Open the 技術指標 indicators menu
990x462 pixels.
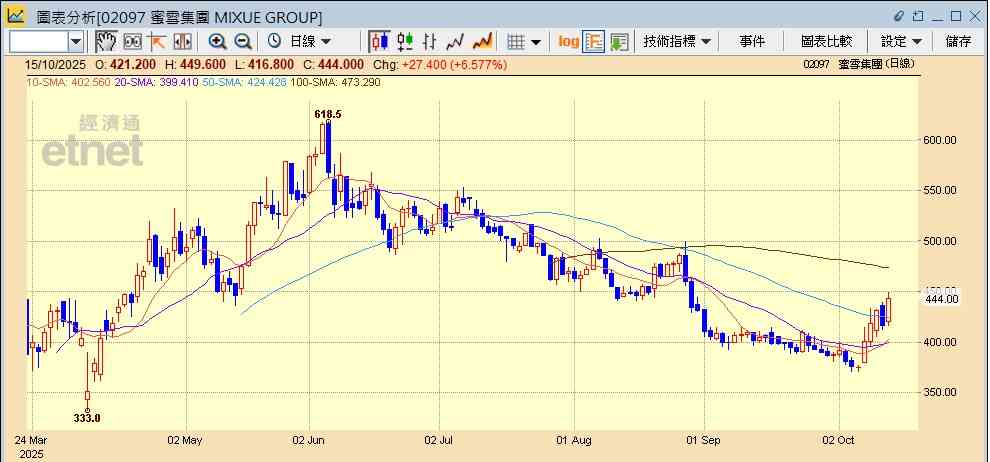[x=677, y=41]
